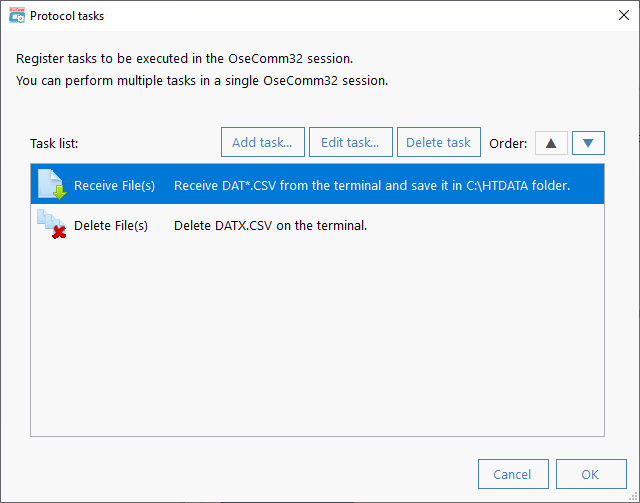Dismiss dialog with Cancel button
The width and height of the screenshot is (640, 503).
tap(513, 474)
